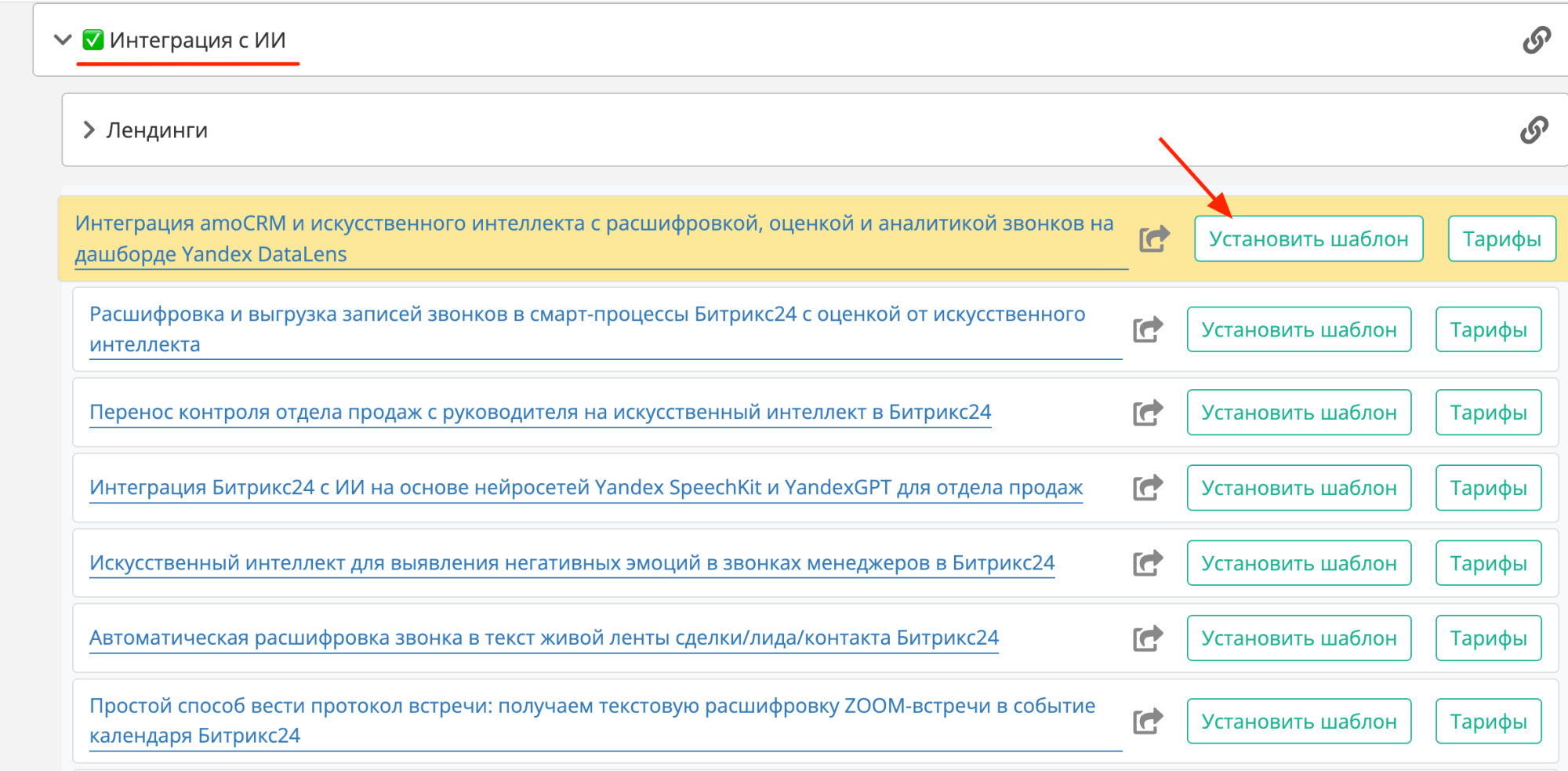Share the ZOOM-встречи protocol template
The height and width of the screenshot is (771, 1568).
[1148, 721]
